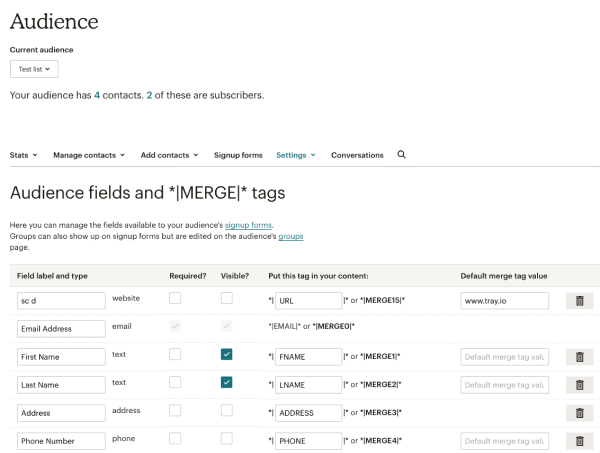This screenshot has width=600, height=453.
Task: Open the audience groups link
Action: click(290, 236)
